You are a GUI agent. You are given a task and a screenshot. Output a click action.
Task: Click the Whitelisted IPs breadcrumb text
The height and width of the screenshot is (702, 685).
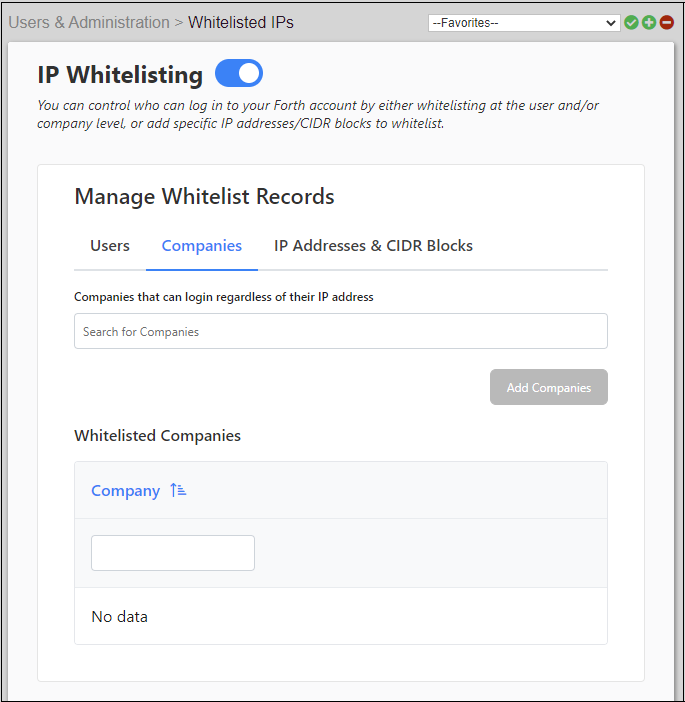241,22
